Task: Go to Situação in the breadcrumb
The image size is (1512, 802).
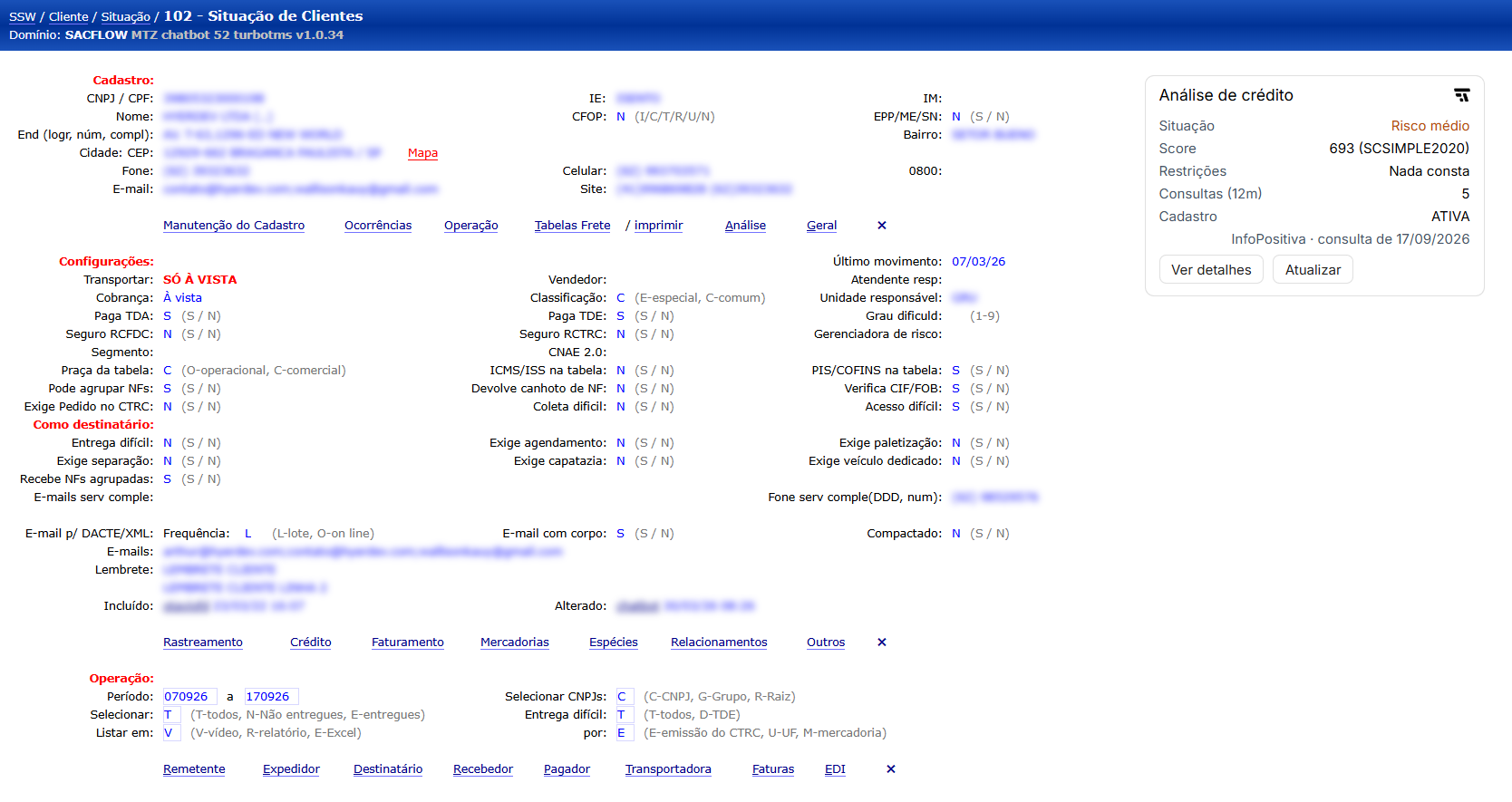Action: (126, 17)
